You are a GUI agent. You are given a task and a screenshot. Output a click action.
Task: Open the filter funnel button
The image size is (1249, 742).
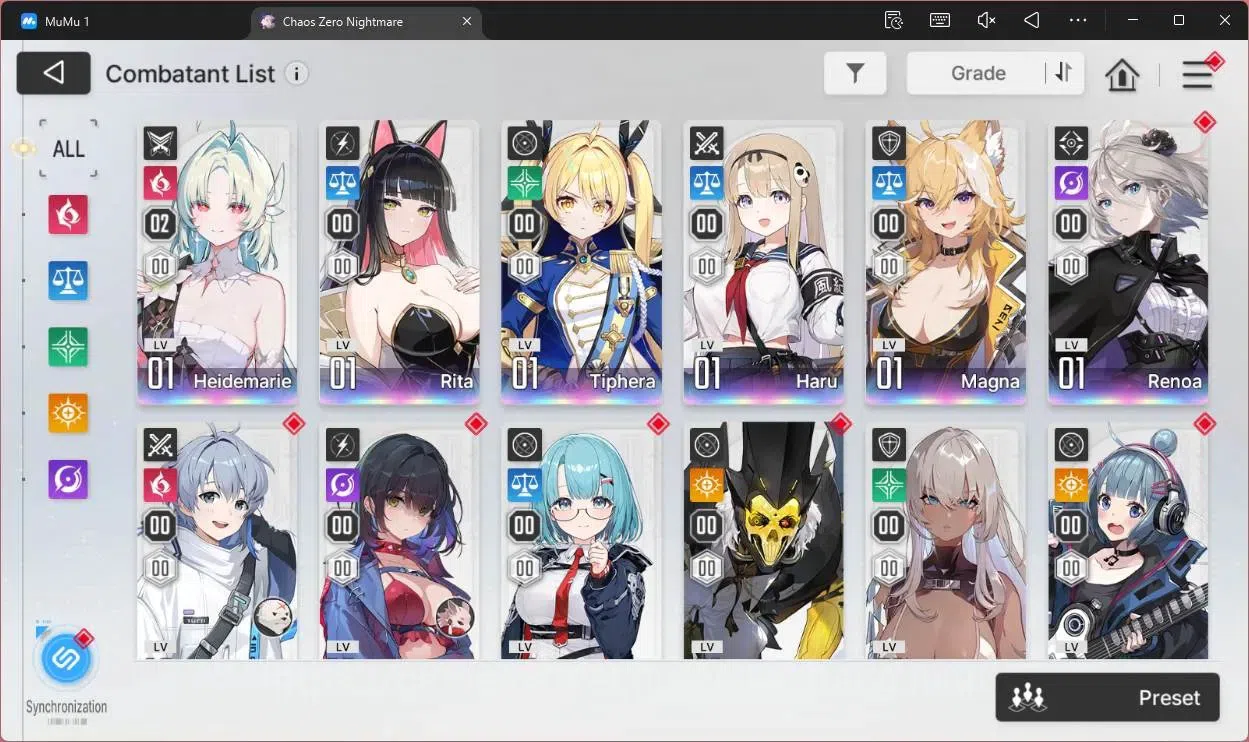pos(855,73)
